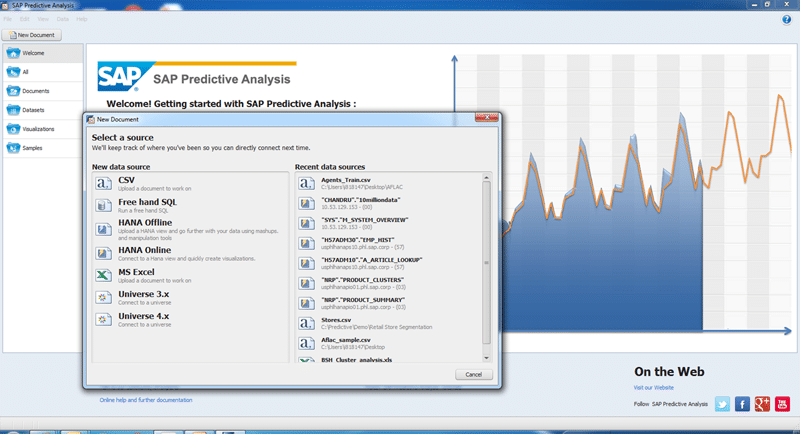Click the Universe 4.x title text
This screenshot has width=800, height=434.
144,316
